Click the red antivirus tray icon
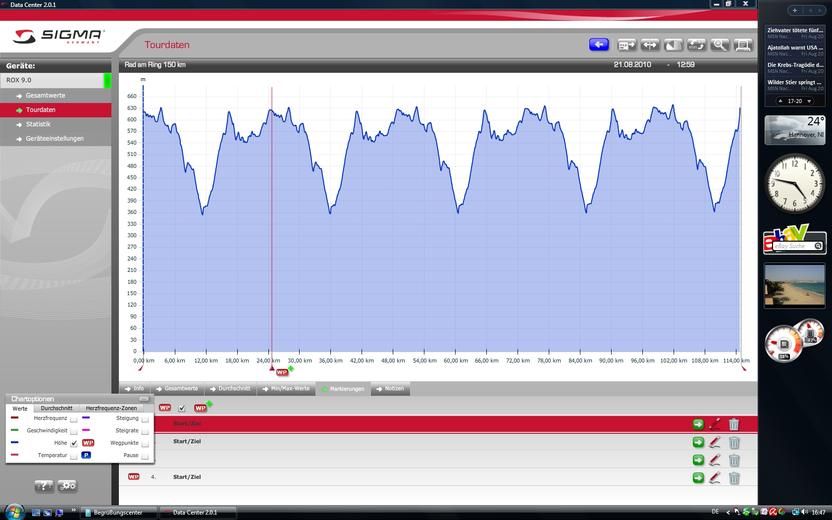Screen dimensions: 832x520 [x=773, y=513]
